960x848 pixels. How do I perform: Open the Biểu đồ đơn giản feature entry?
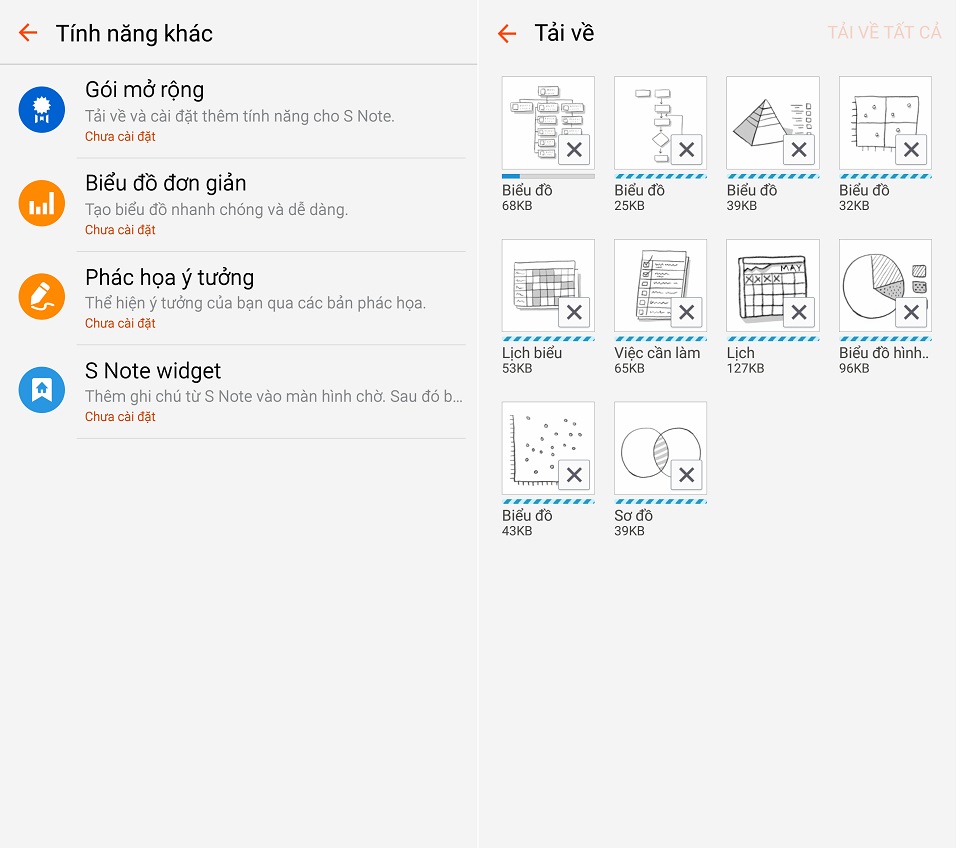[x=270, y=204]
